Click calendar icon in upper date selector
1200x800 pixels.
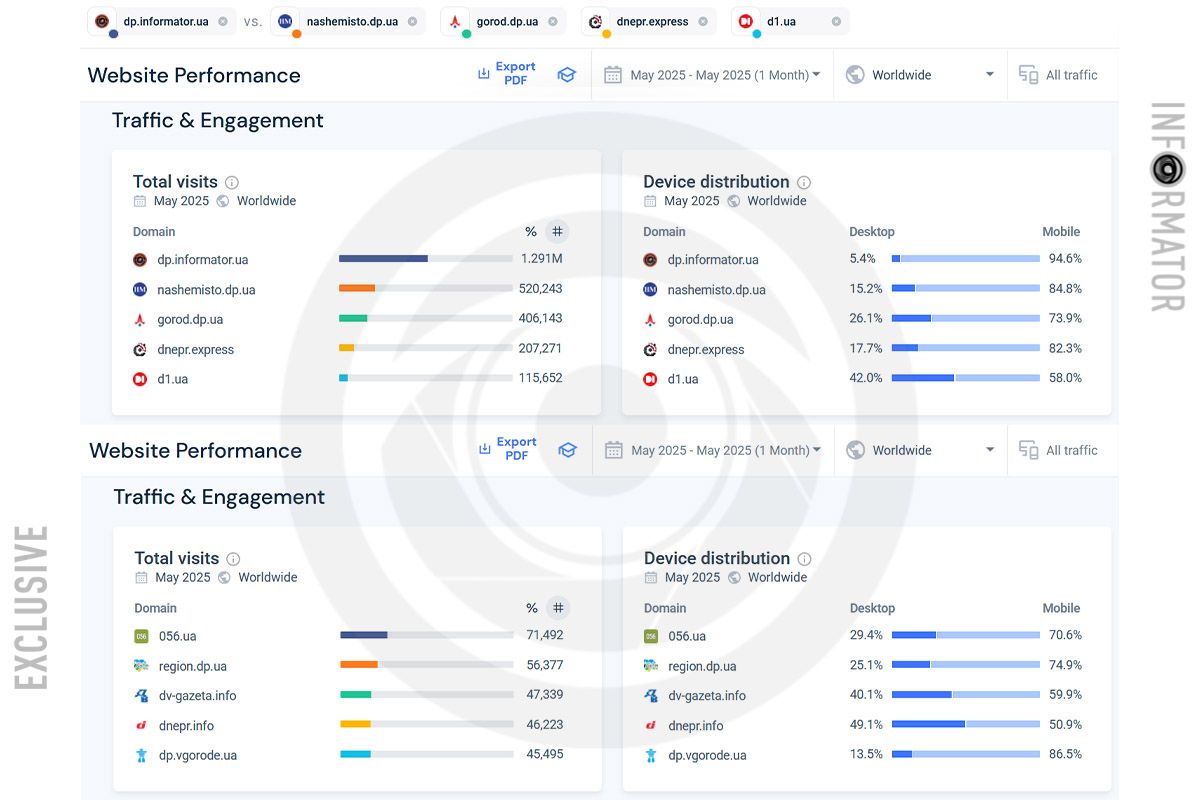(613, 75)
